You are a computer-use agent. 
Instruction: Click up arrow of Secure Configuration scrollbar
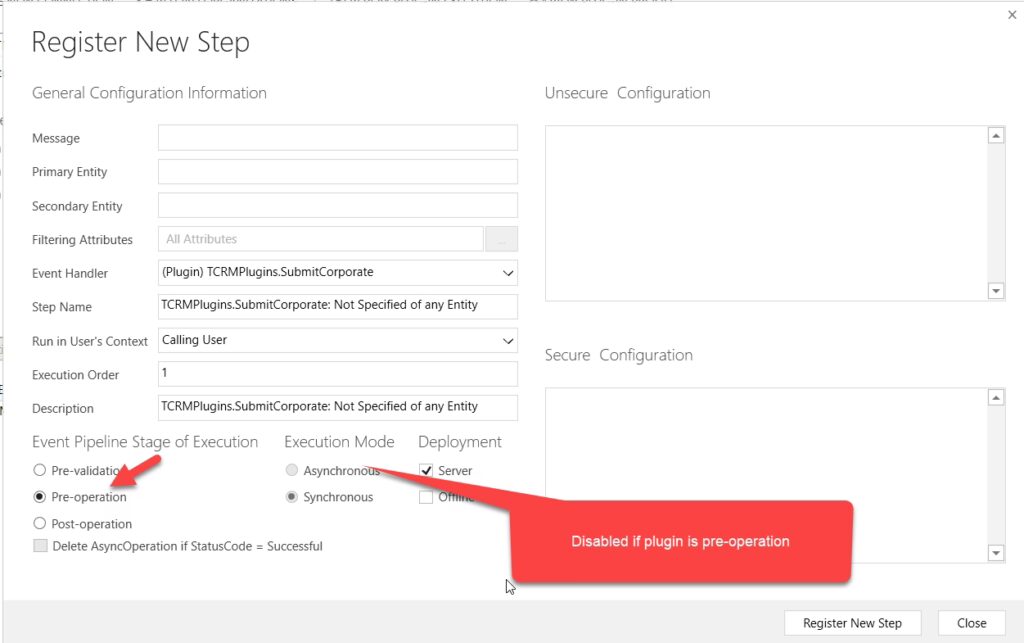pos(995,398)
